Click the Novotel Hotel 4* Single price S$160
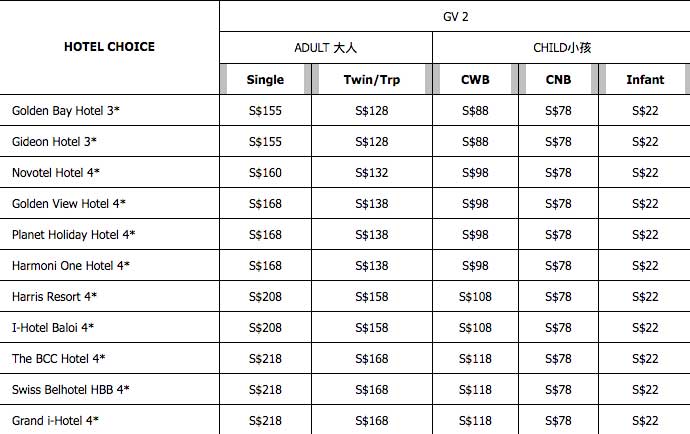Screen dimensions: 690x434 pos(265,173)
